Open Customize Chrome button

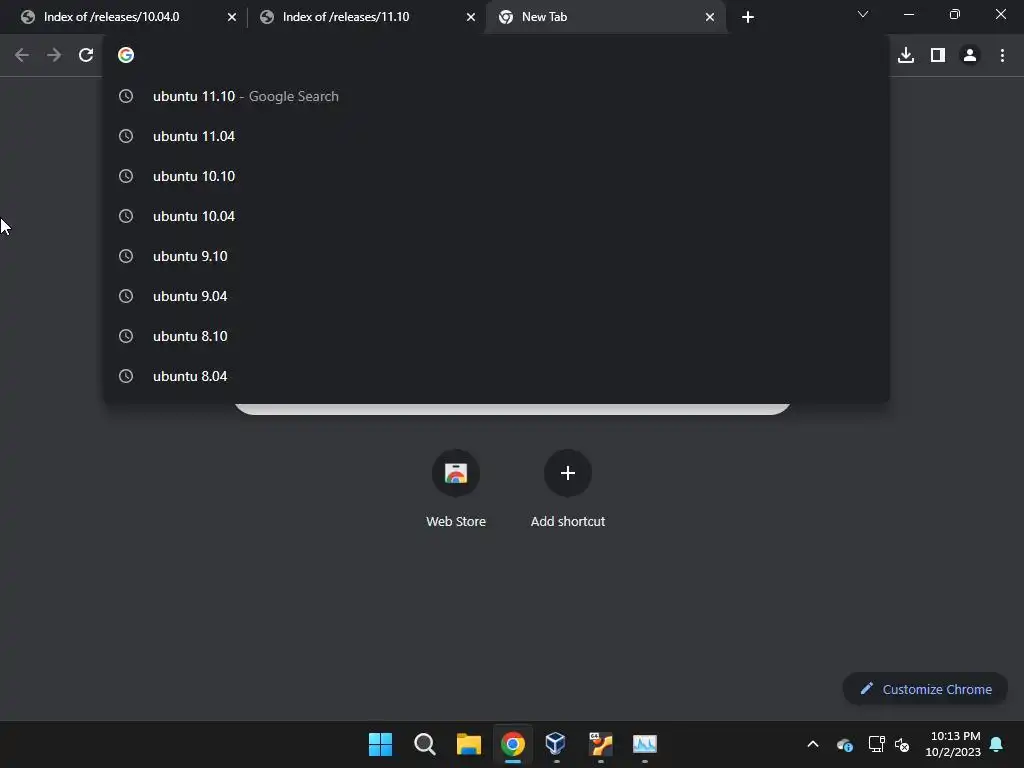click(x=925, y=690)
